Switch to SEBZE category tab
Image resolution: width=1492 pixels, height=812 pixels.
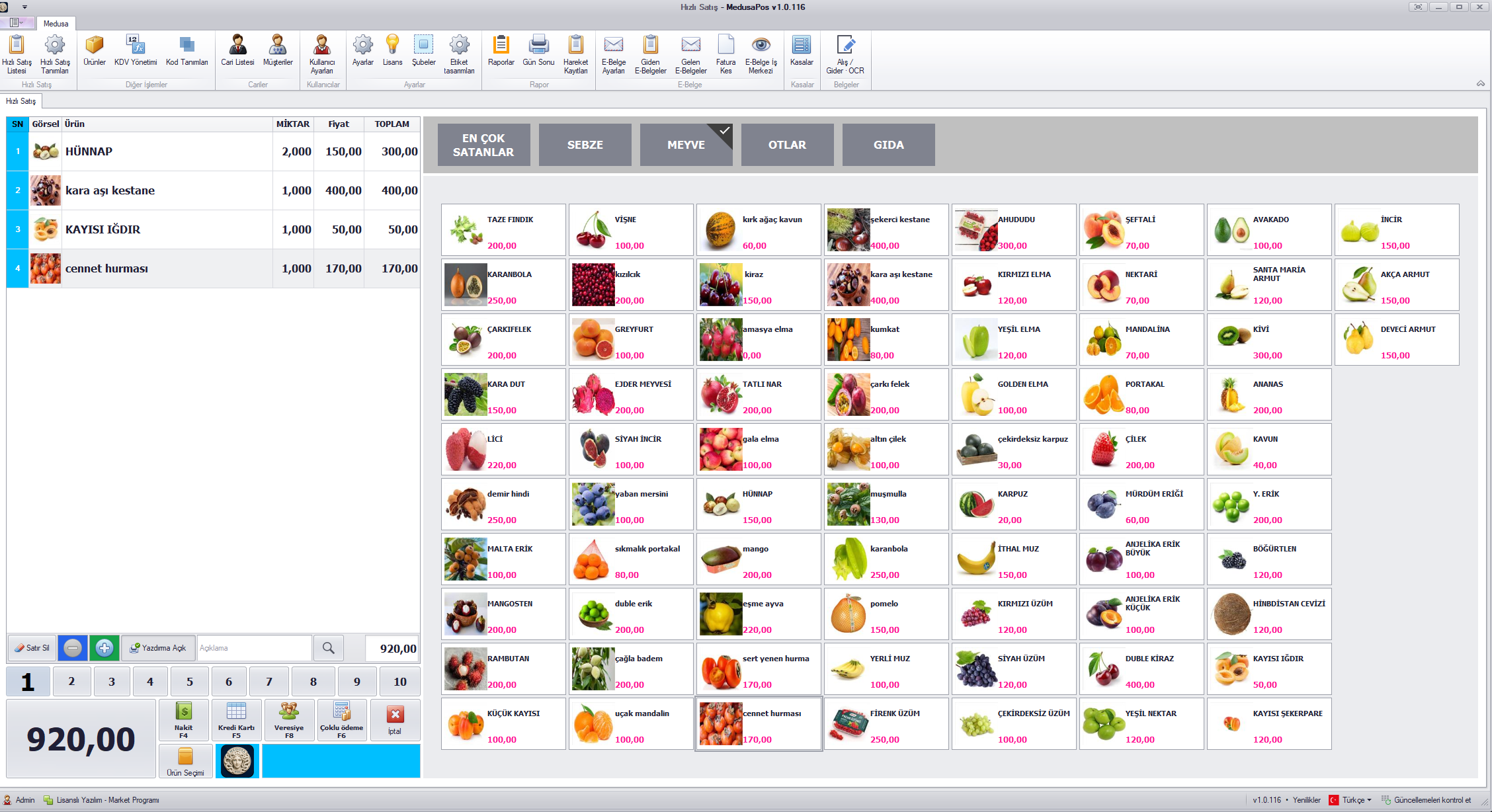point(585,145)
